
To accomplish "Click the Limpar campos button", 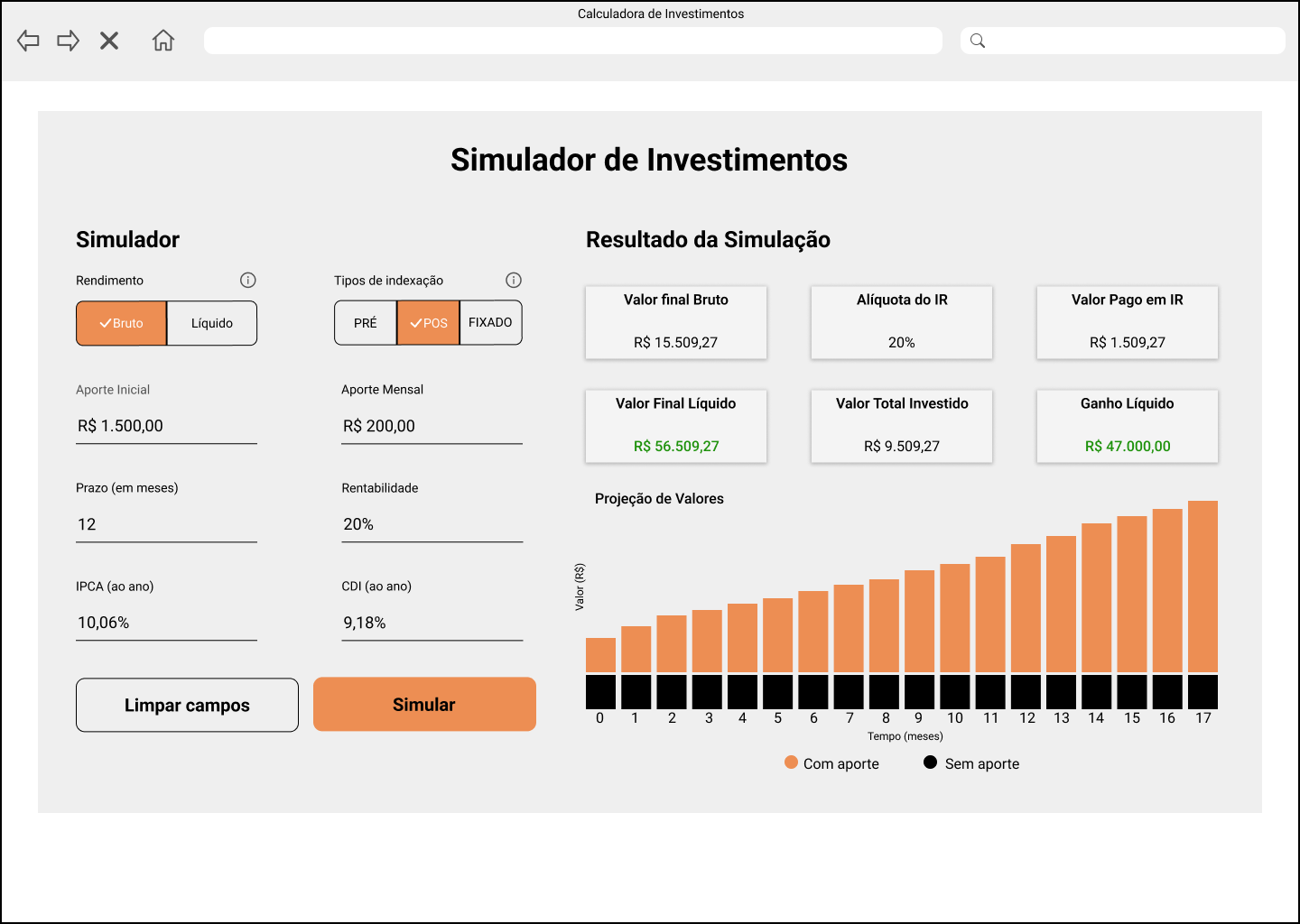I will (187, 705).
